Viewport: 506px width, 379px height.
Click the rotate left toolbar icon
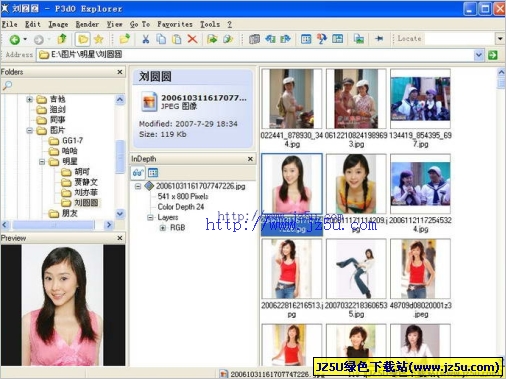coord(270,39)
